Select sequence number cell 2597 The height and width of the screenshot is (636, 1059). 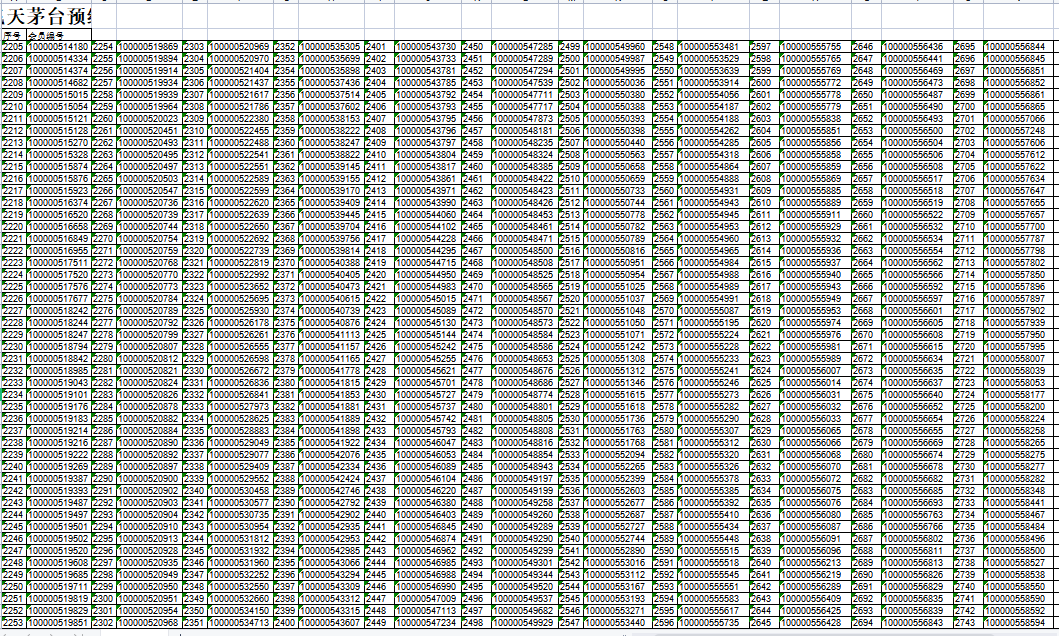pyautogui.click(x=765, y=47)
